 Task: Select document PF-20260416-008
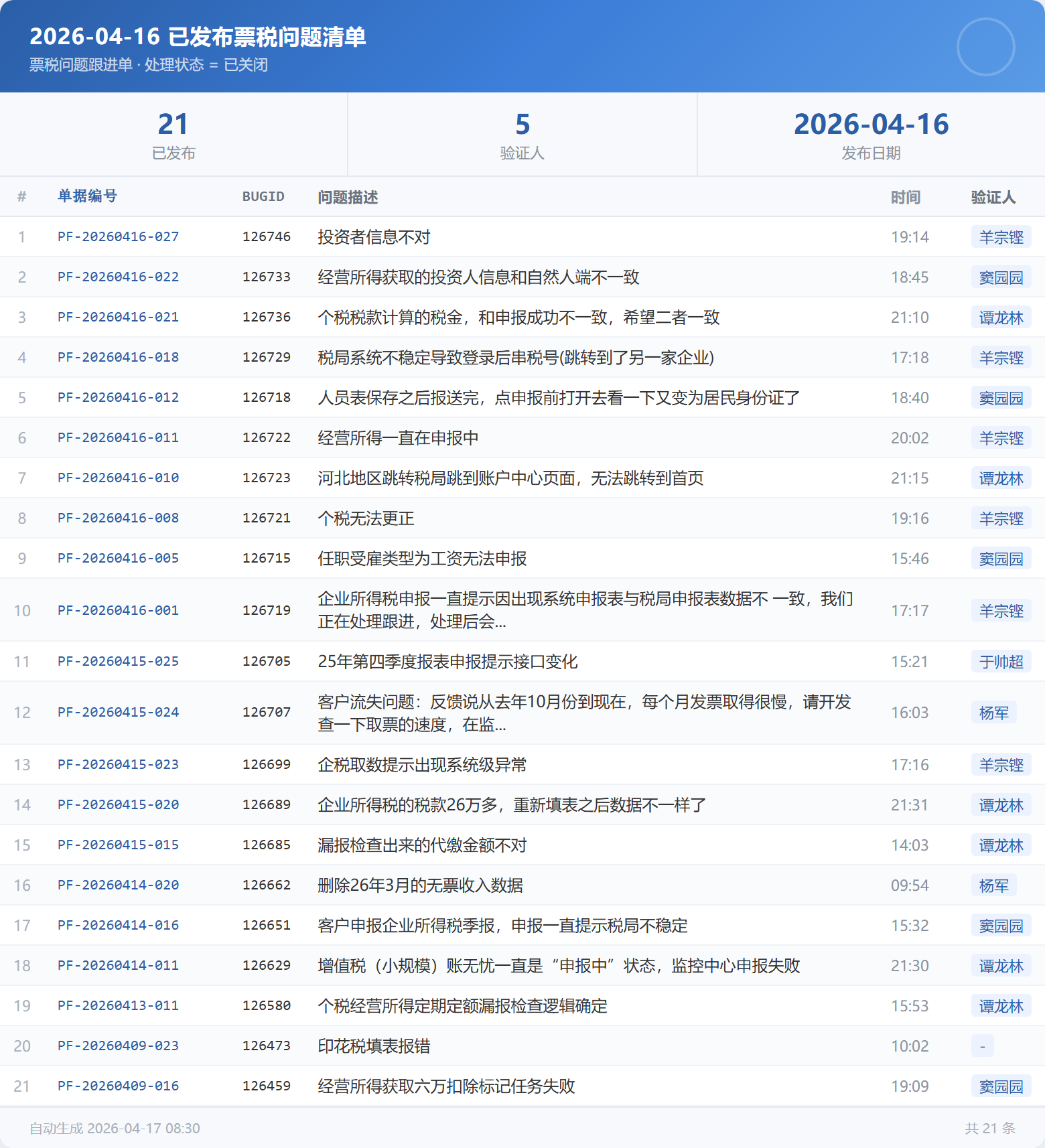coord(118,518)
